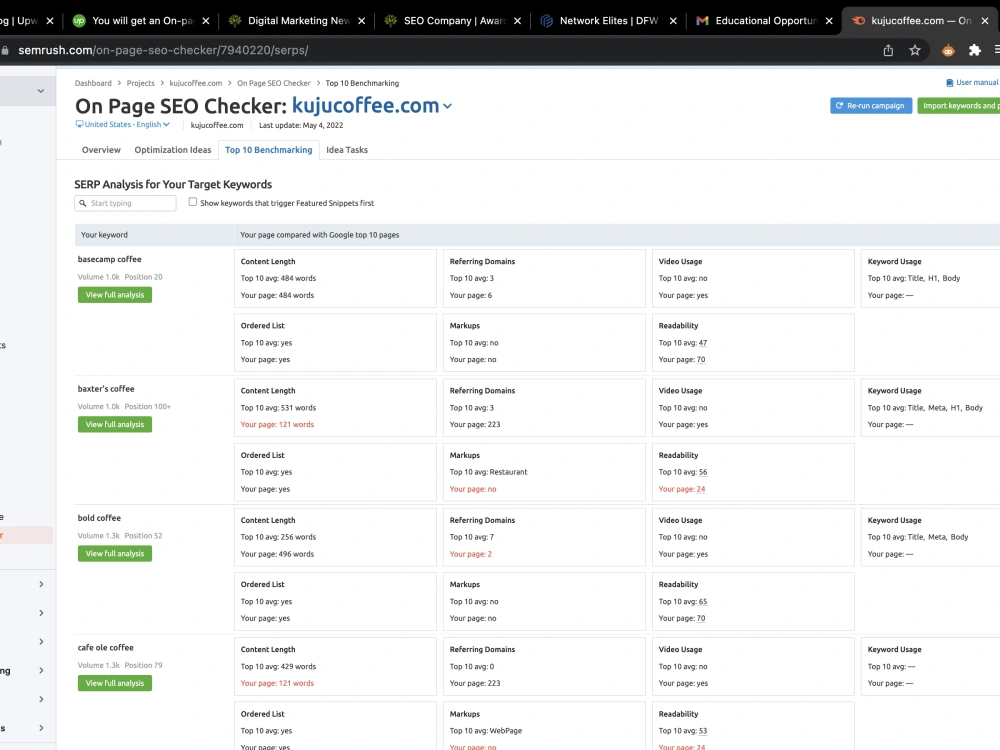
Task: View full analysis for basecamp coffee
Action: [x=115, y=295]
